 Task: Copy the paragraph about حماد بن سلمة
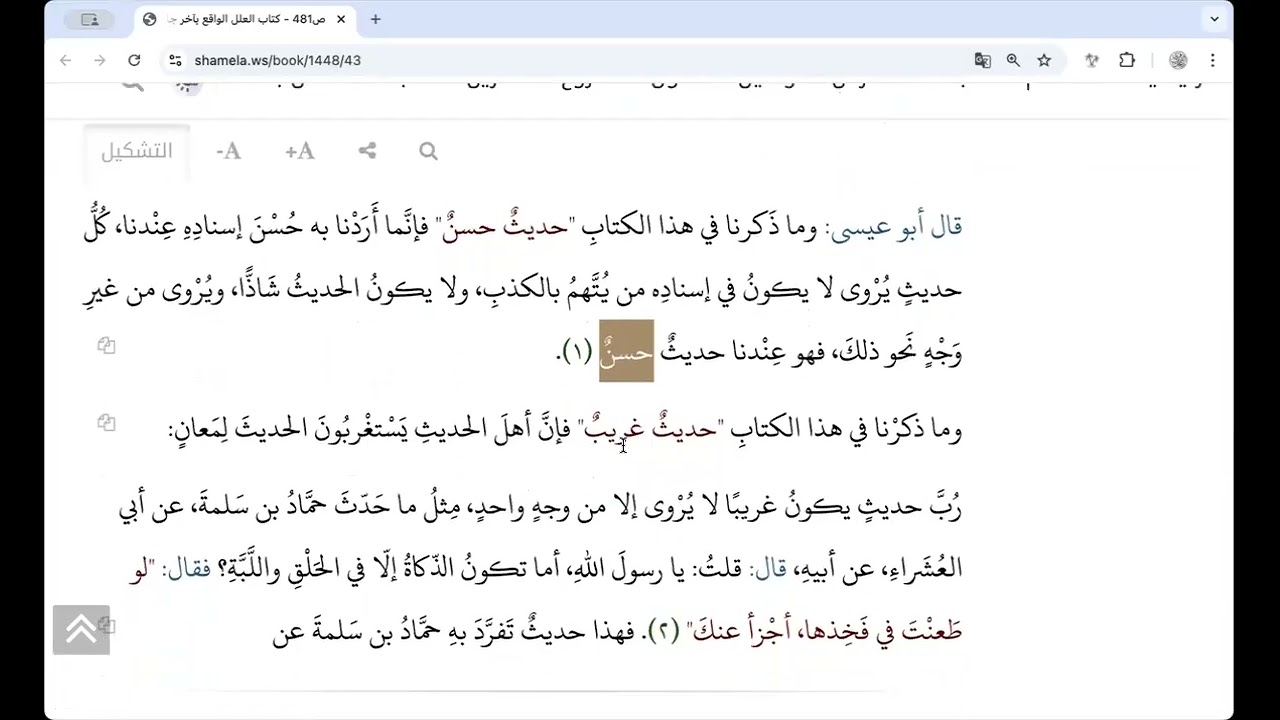(x=106, y=625)
